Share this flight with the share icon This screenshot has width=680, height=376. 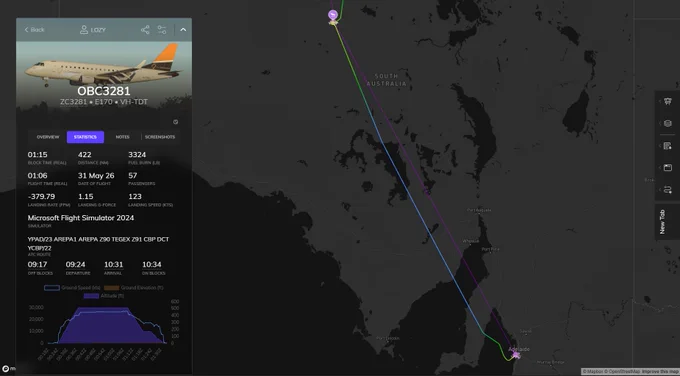click(145, 29)
